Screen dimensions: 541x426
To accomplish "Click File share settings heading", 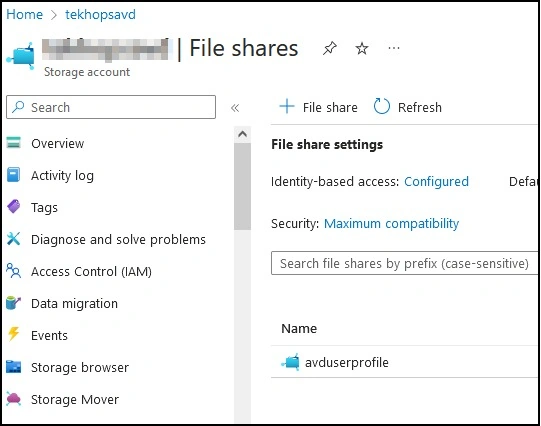I will 327,144.
